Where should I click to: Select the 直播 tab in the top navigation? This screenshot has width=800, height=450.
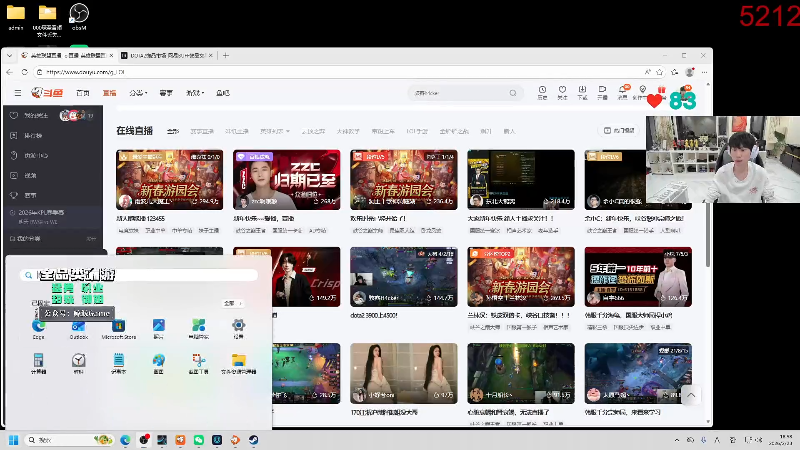coord(110,93)
